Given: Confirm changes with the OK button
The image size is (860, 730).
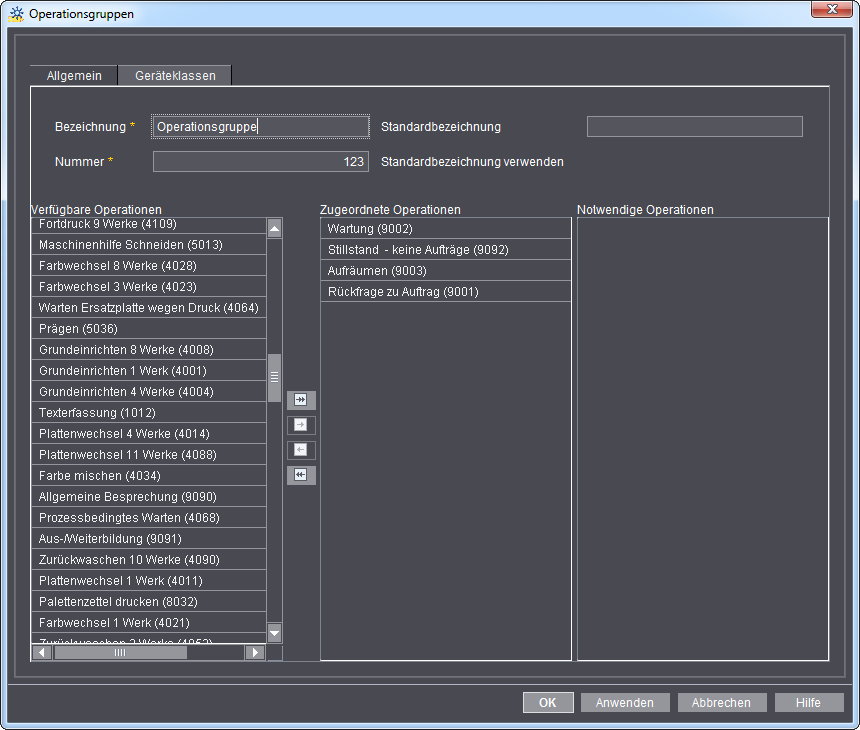Looking at the screenshot, I should 548,702.
